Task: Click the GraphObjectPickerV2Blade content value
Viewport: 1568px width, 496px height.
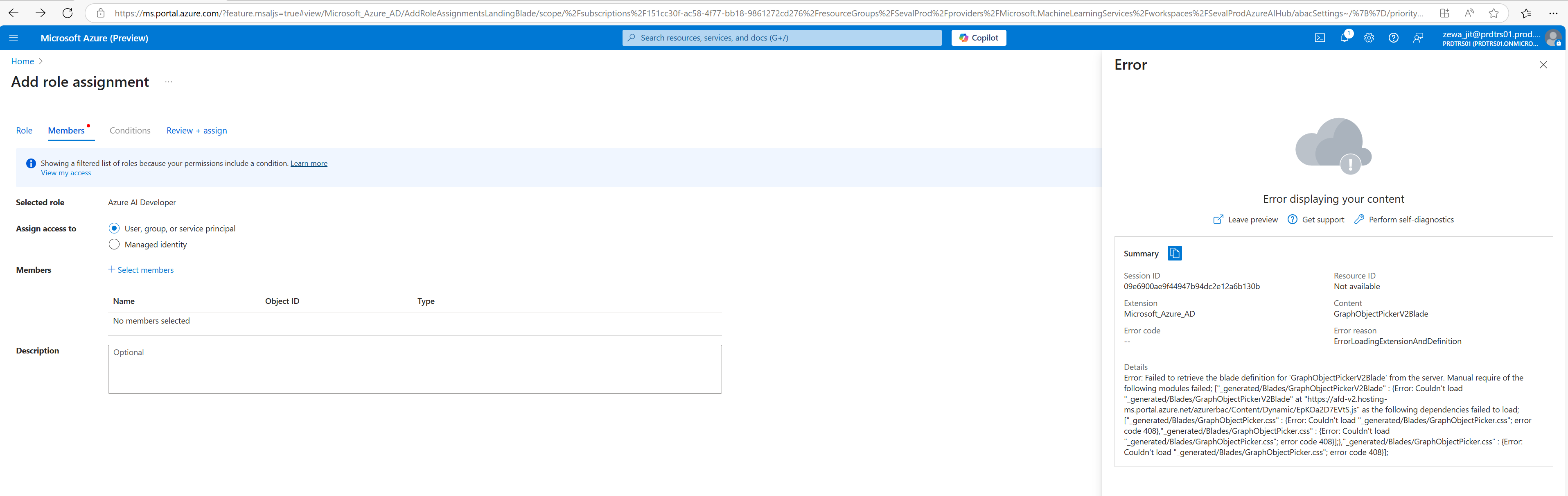Action: pyautogui.click(x=1381, y=314)
